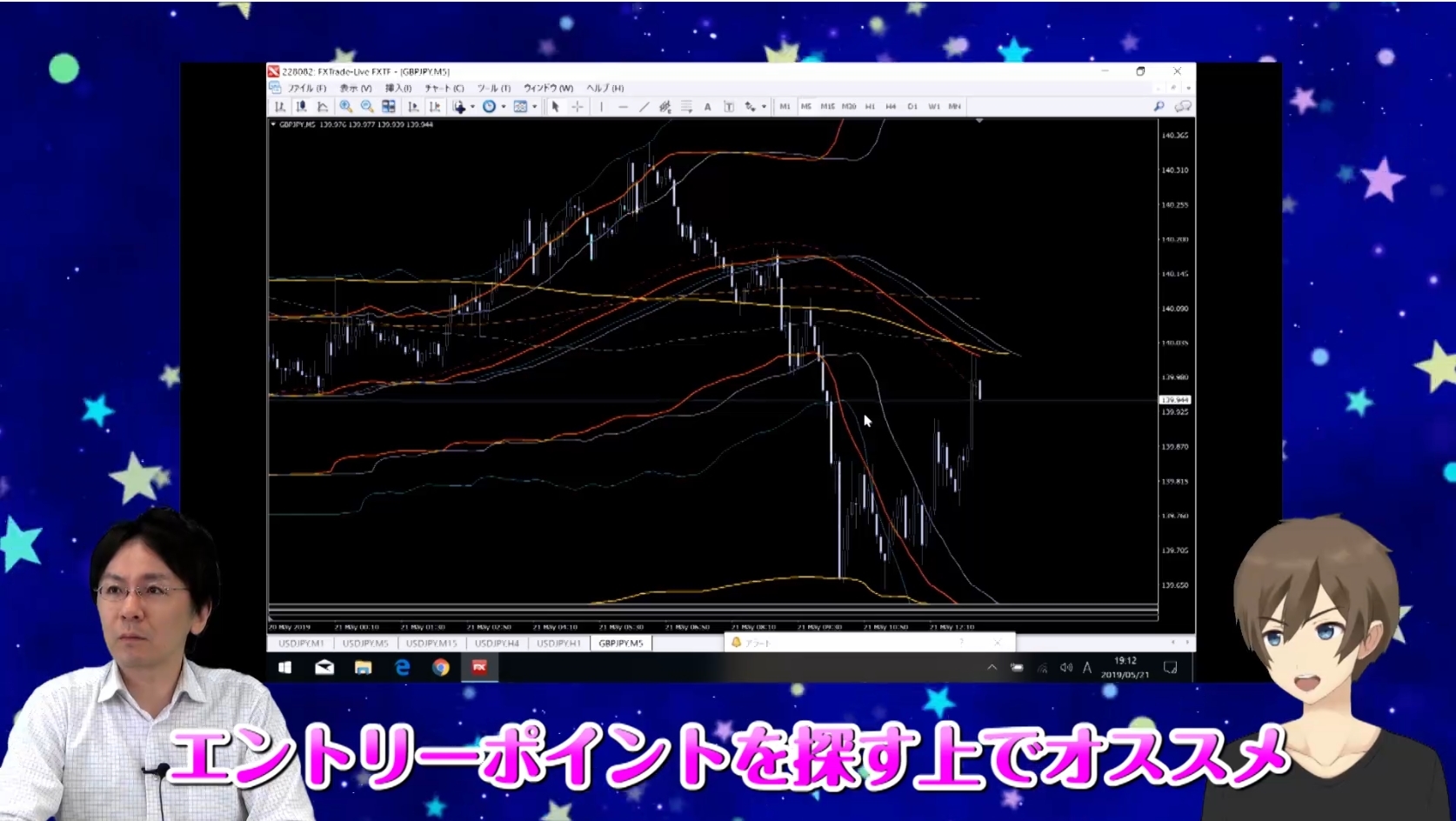This screenshot has width=1456, height=821.
Task: Expand the templates dropdown arrow
Action: coord(534,107)
